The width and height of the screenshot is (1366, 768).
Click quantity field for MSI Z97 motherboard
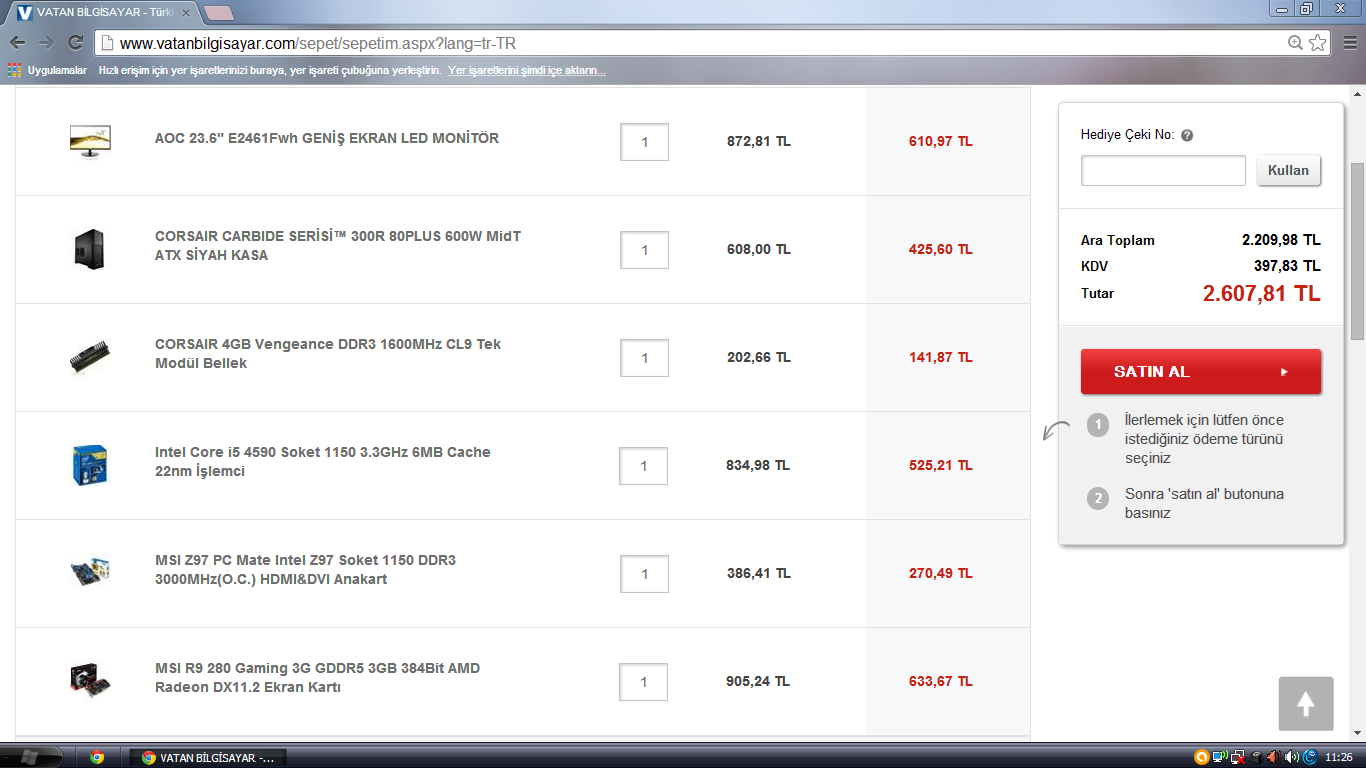click(x=644, y=574)
